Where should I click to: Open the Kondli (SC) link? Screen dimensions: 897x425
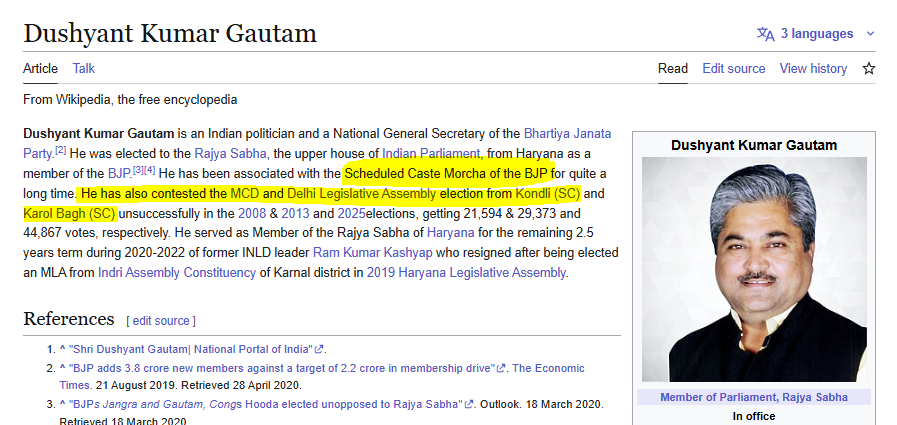[x=547, y=194]
